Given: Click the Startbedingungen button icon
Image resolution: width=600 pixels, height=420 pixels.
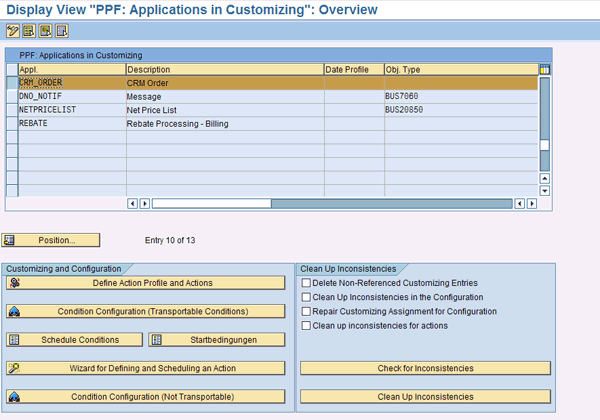Looking at the screenshot, I should tap(156, 340).
